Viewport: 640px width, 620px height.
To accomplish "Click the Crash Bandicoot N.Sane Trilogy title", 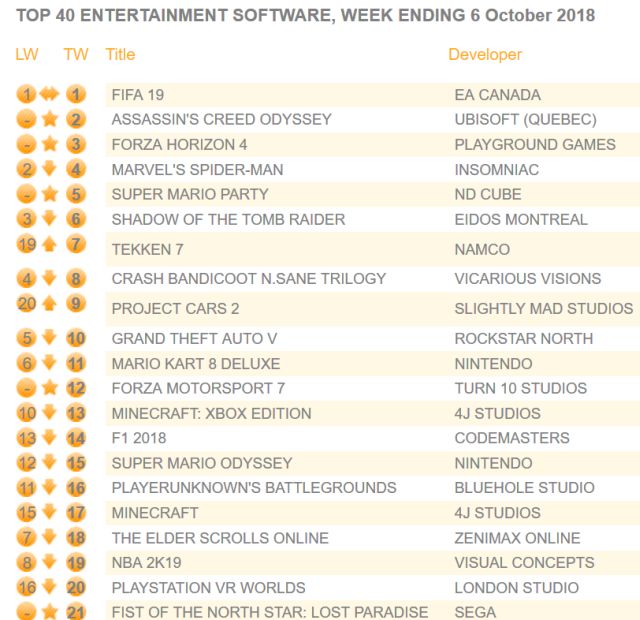I will click(248, 279).
